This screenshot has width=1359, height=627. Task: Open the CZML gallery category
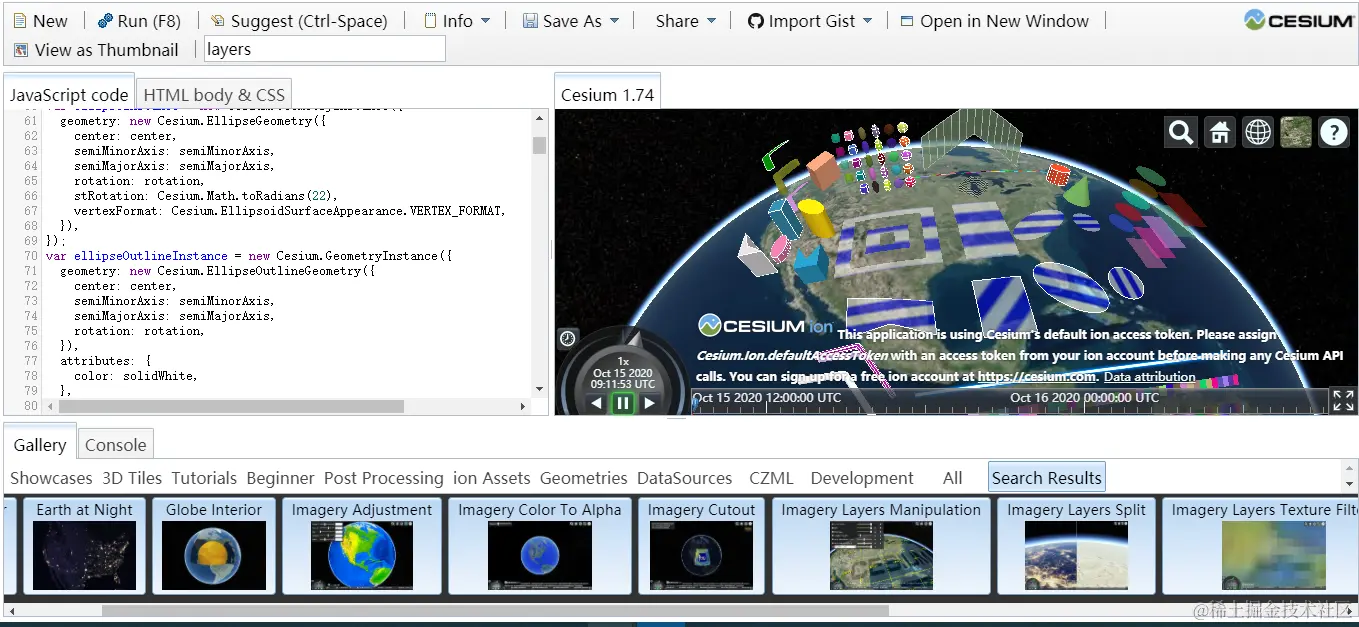[x=770, y=478]
